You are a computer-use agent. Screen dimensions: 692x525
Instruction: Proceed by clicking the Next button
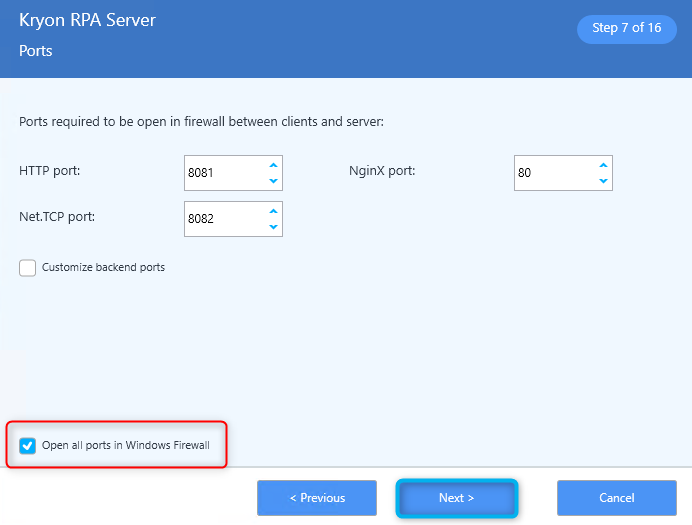click(x=456, y=498)
